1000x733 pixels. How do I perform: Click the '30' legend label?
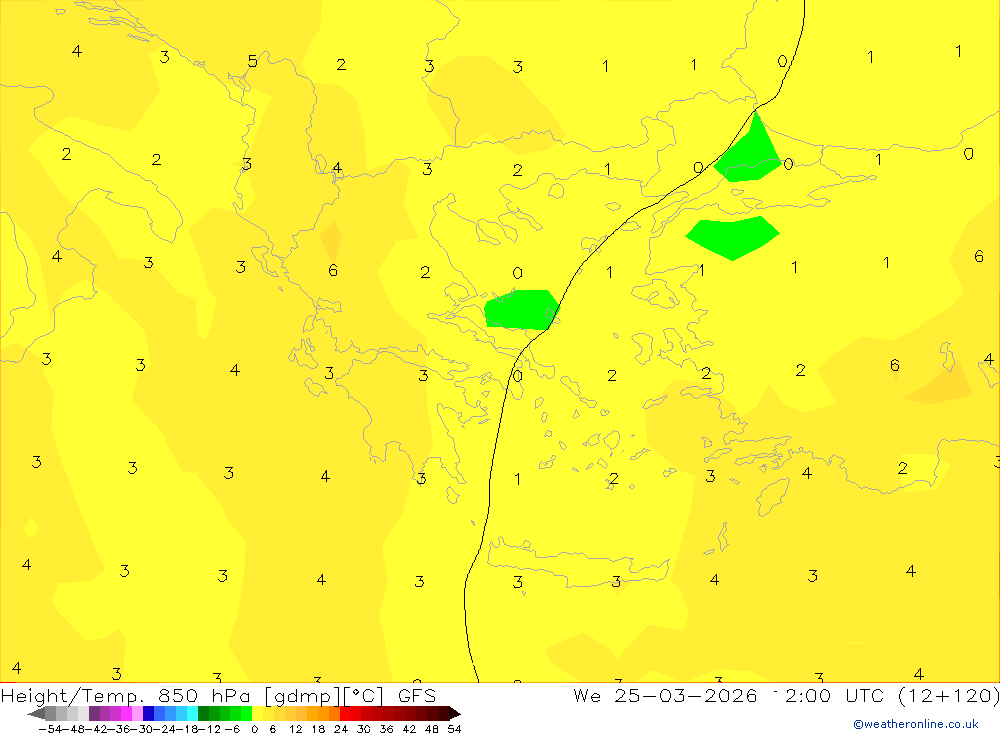(x=364, y=729)
